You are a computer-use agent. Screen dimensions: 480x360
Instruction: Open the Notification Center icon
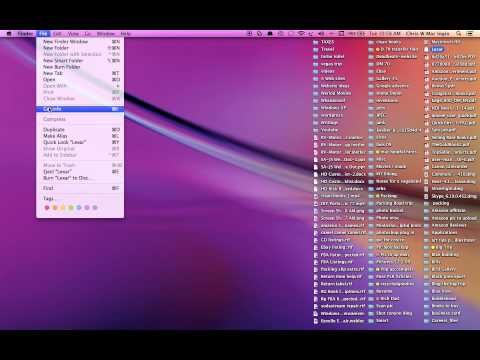(470, 34)
